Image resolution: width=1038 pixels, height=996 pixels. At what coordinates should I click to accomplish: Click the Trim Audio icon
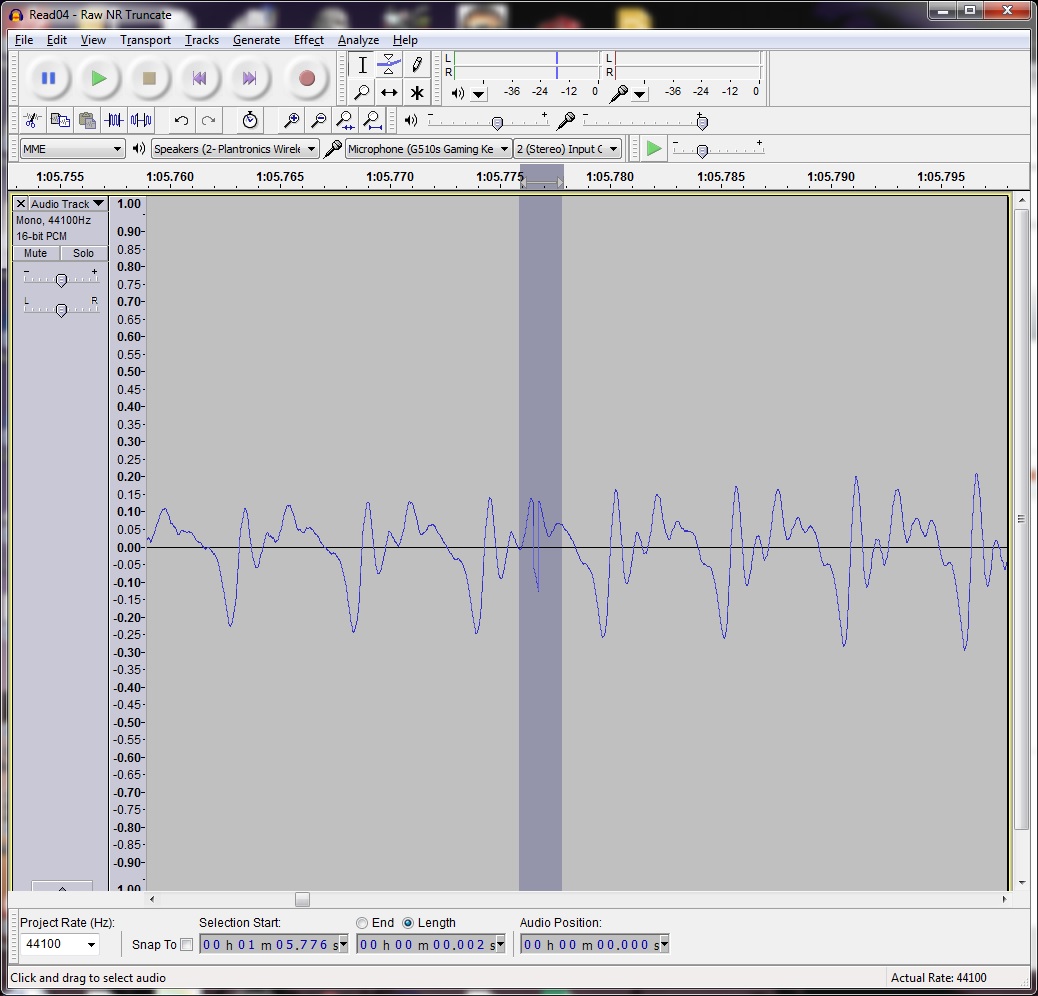[x=114, y=120]
